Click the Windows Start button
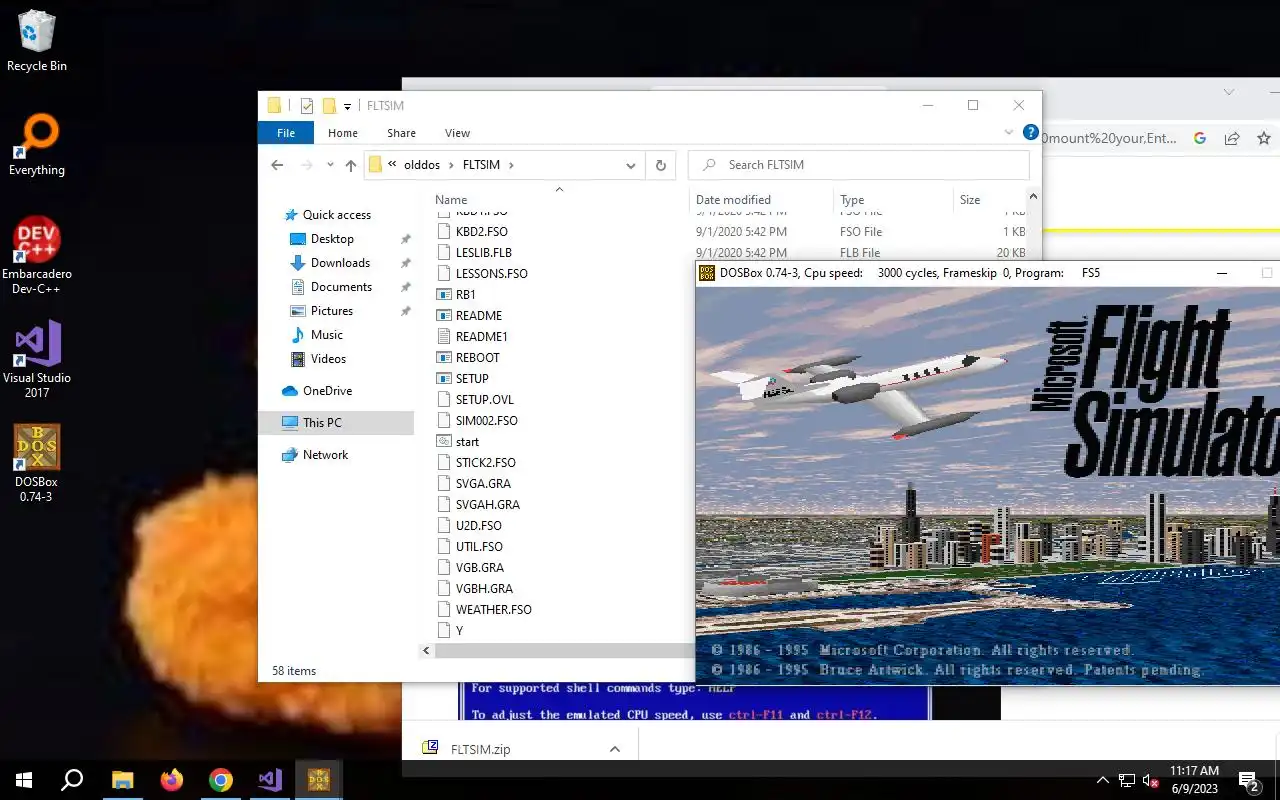 pos(24,780)
